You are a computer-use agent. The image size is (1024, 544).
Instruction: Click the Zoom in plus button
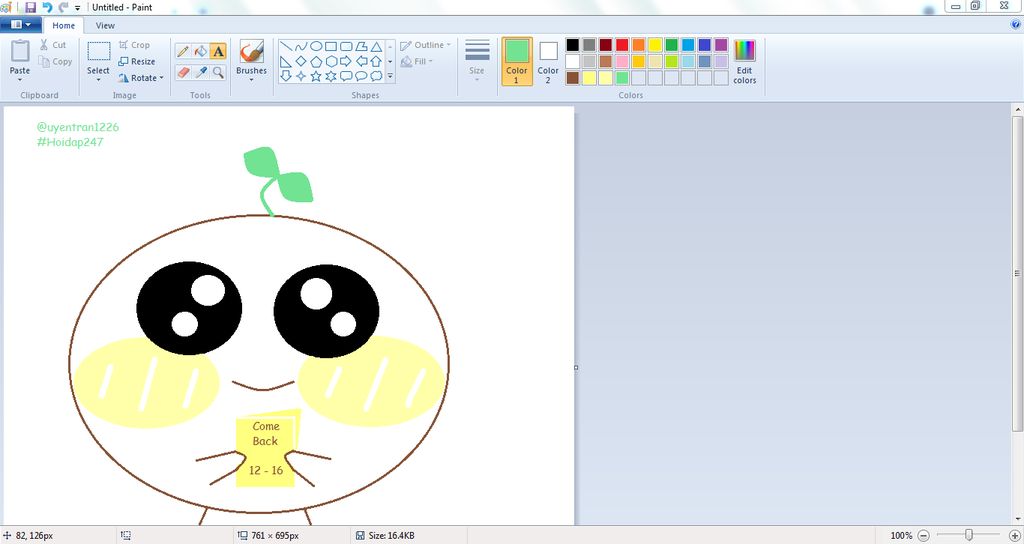(1014, 536)
